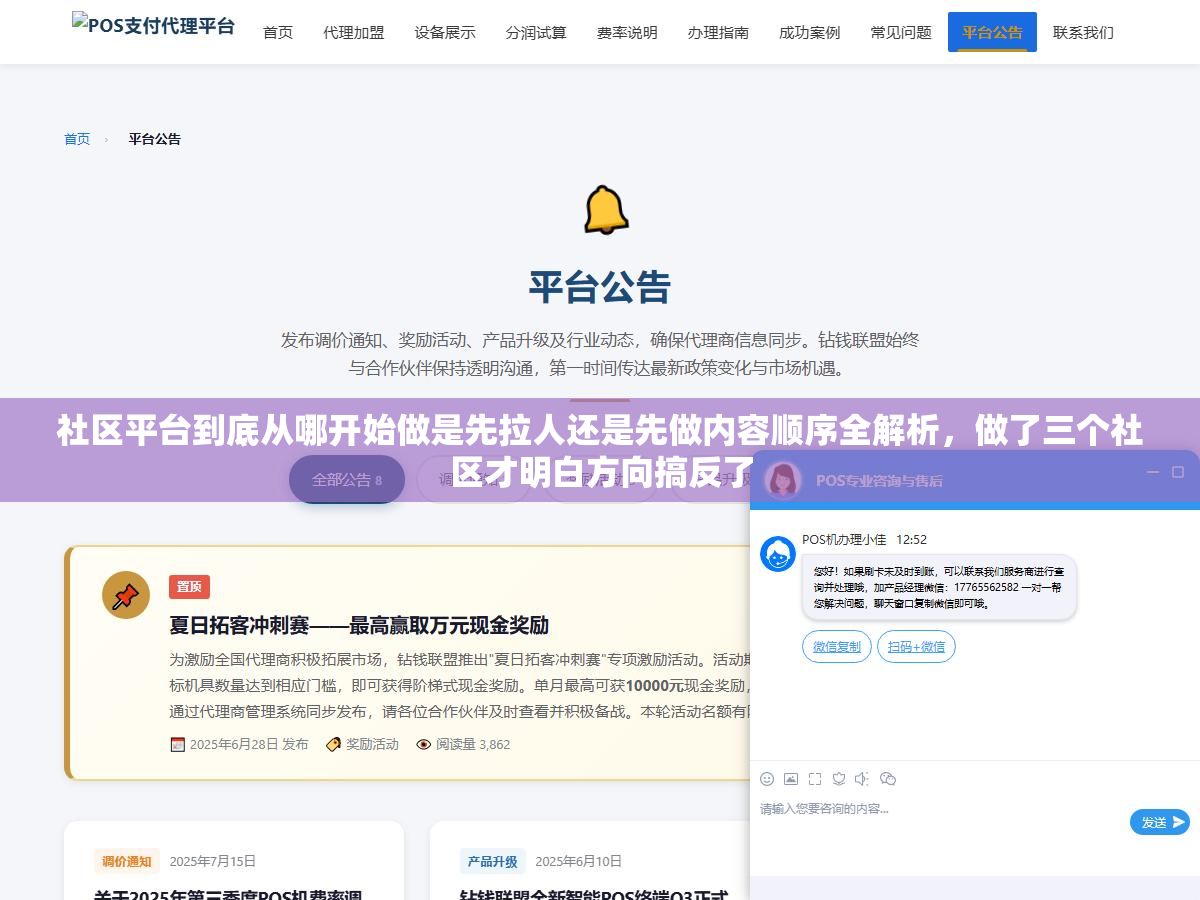Click the rate service flower icon
The image size is (1200, 900).
click(839, 779)
